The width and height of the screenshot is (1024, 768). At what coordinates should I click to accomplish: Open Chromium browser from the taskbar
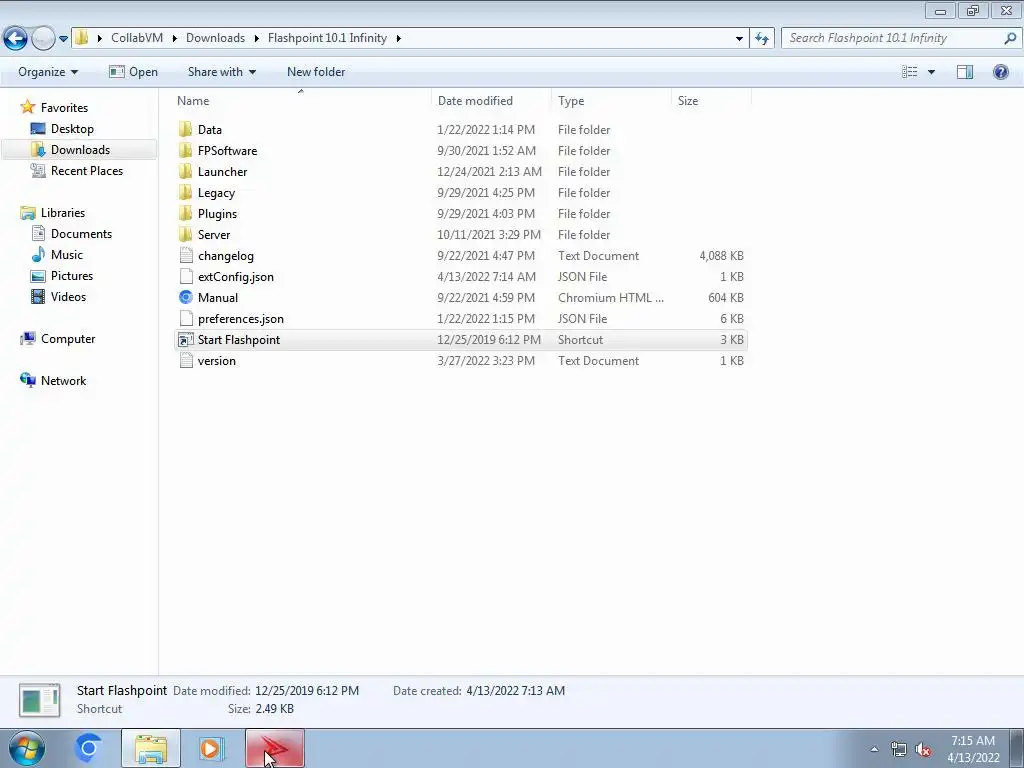click(88, 748)
